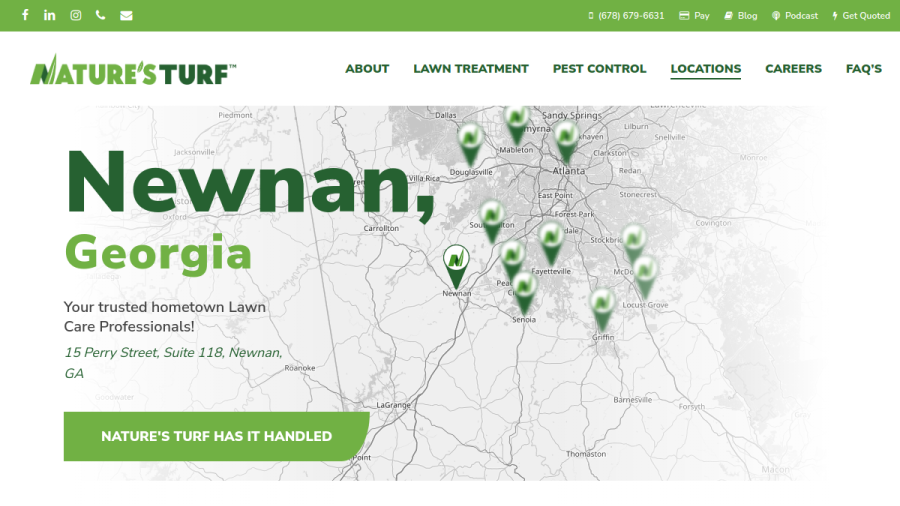Click Nature's Turf Has It Handled button
This screenshot has width=900, height=506.
(216, 436)
